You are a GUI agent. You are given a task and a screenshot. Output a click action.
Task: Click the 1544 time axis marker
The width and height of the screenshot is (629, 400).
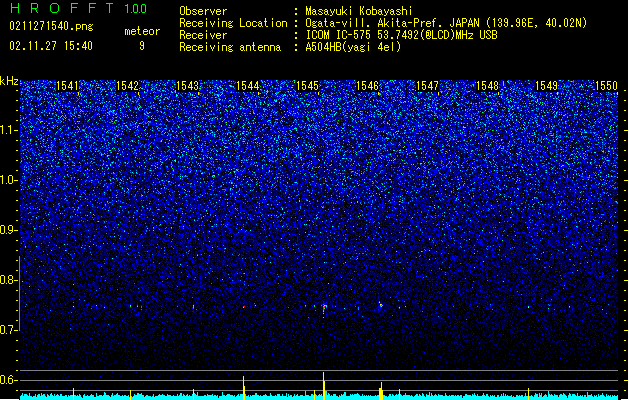point(248,86)
